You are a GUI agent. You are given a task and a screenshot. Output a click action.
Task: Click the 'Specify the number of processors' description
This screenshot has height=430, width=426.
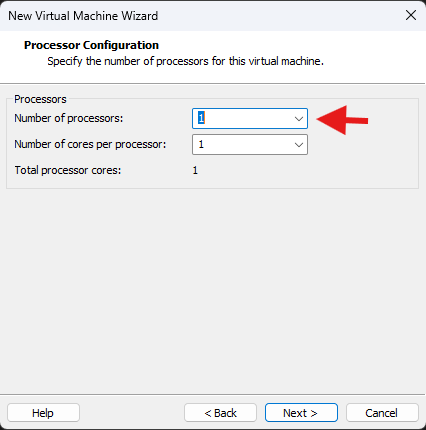pos(185,61)
